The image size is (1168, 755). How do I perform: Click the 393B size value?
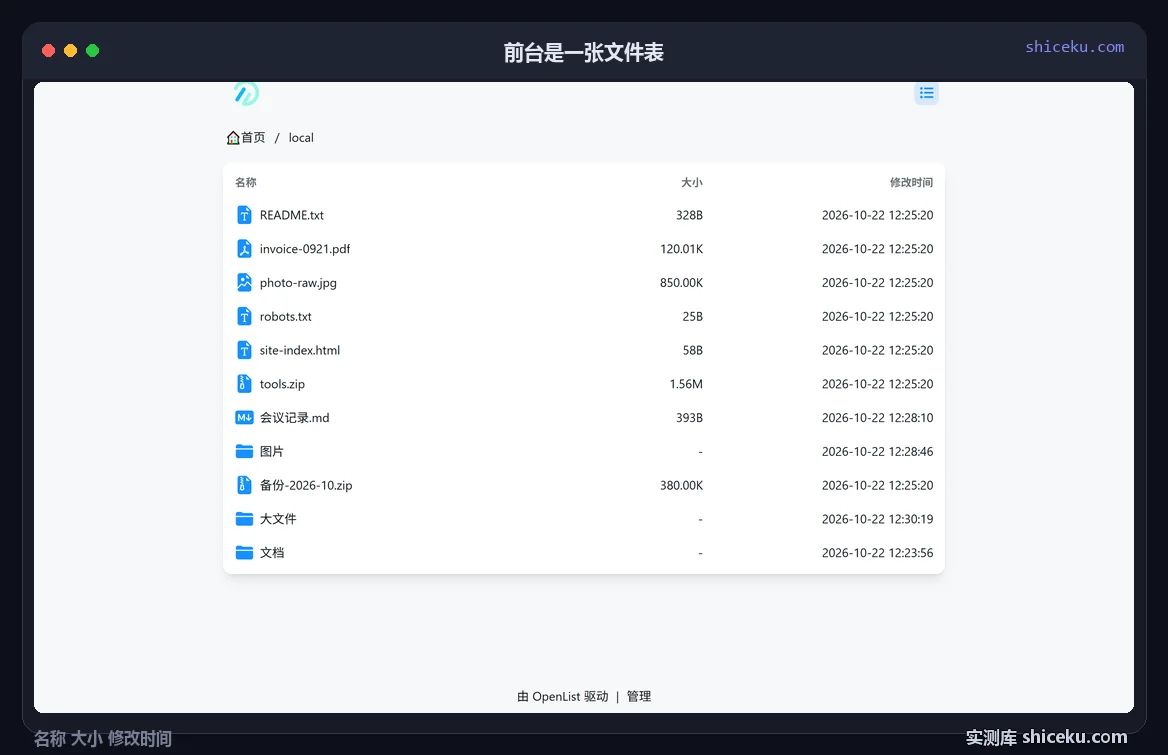(689, 418)
